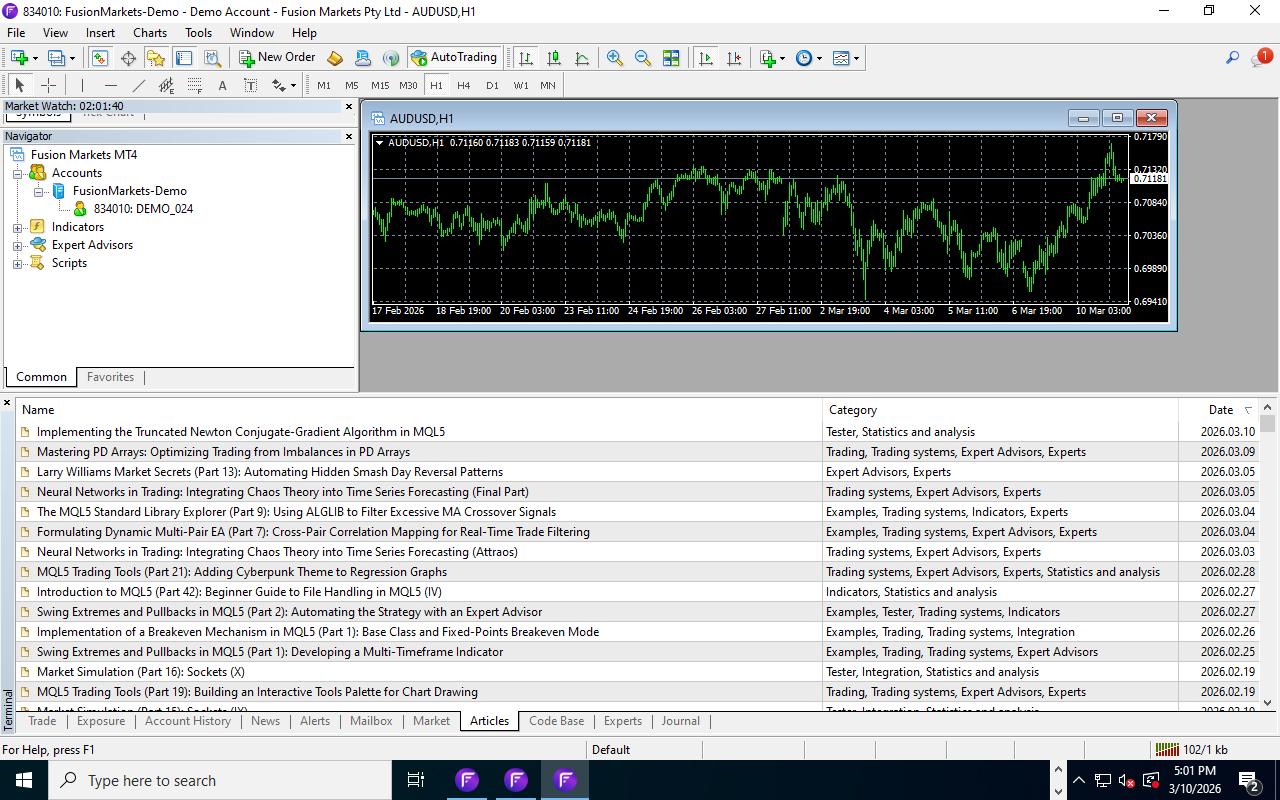Open Larry Williams Market Secrets article
This screenshot has height=800, width=1280.
[x=270, y=472]
